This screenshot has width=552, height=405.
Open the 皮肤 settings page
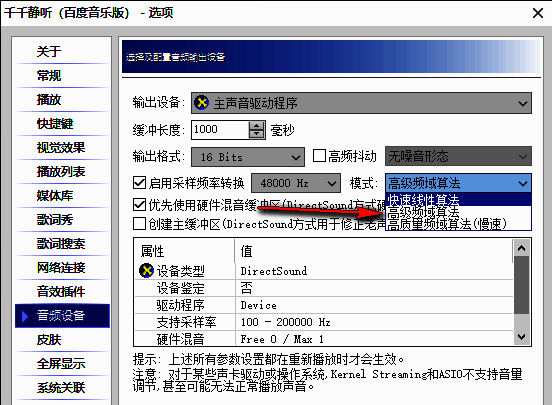coord(49,340)
